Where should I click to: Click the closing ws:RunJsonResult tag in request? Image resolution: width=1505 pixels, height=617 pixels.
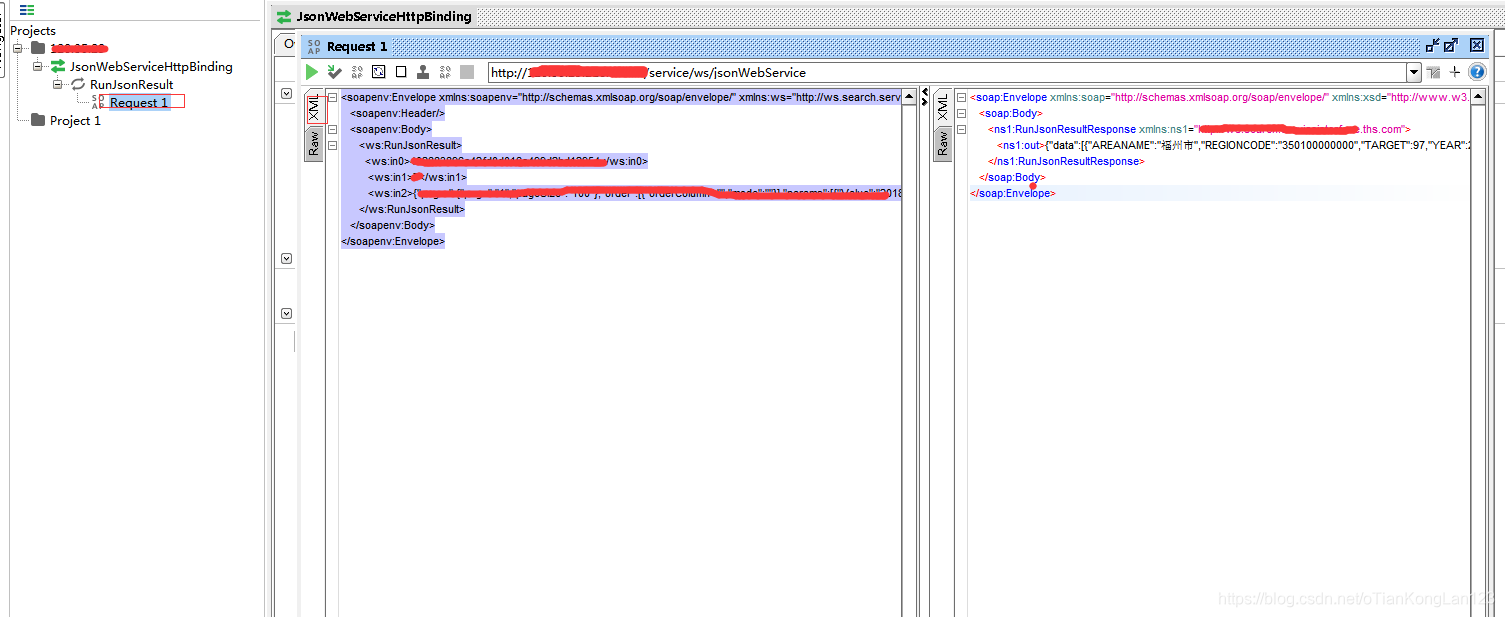click(x=411, y=209)
